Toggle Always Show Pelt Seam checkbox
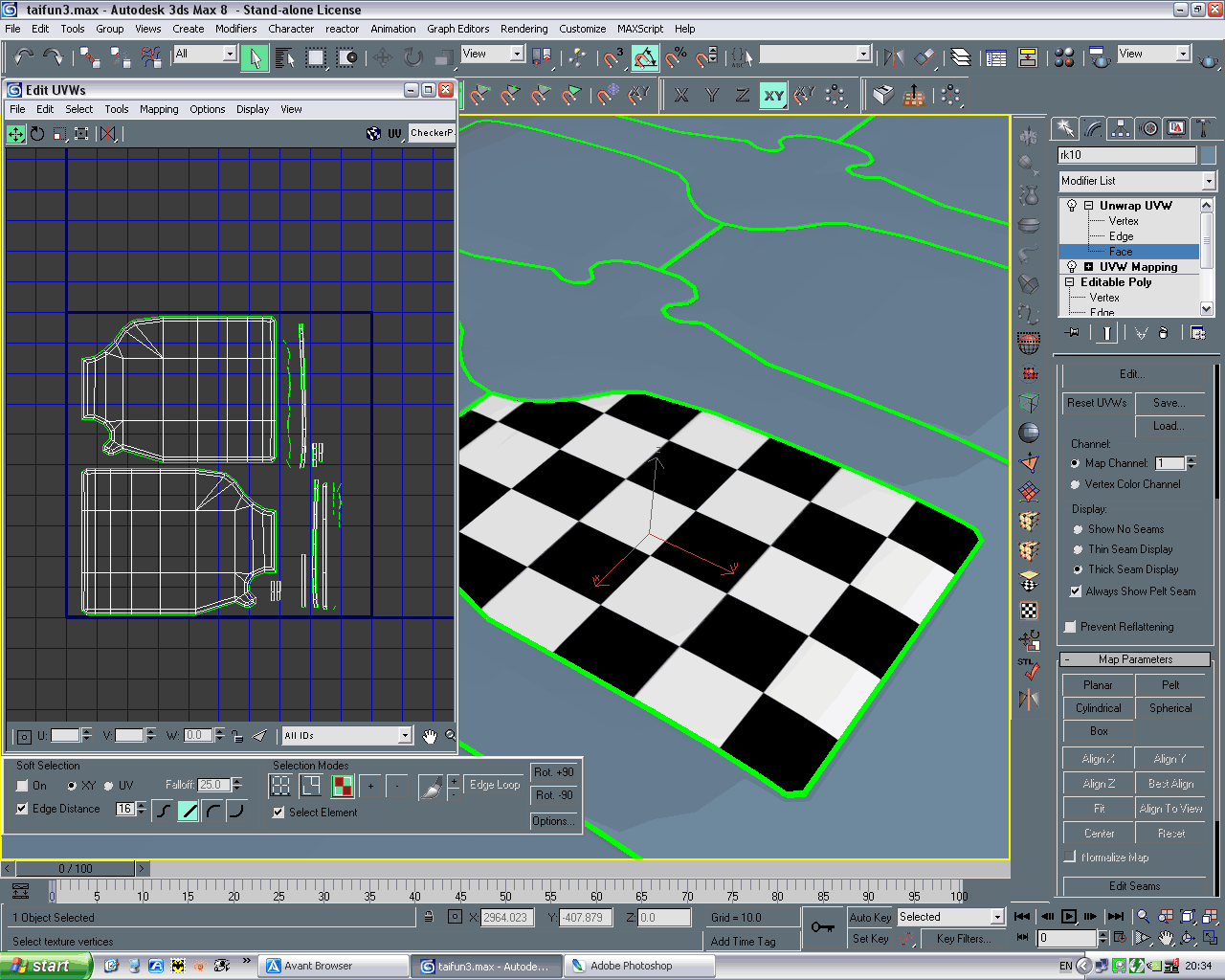This screenshot has height=980, width=1225. tap(1076, 591)
